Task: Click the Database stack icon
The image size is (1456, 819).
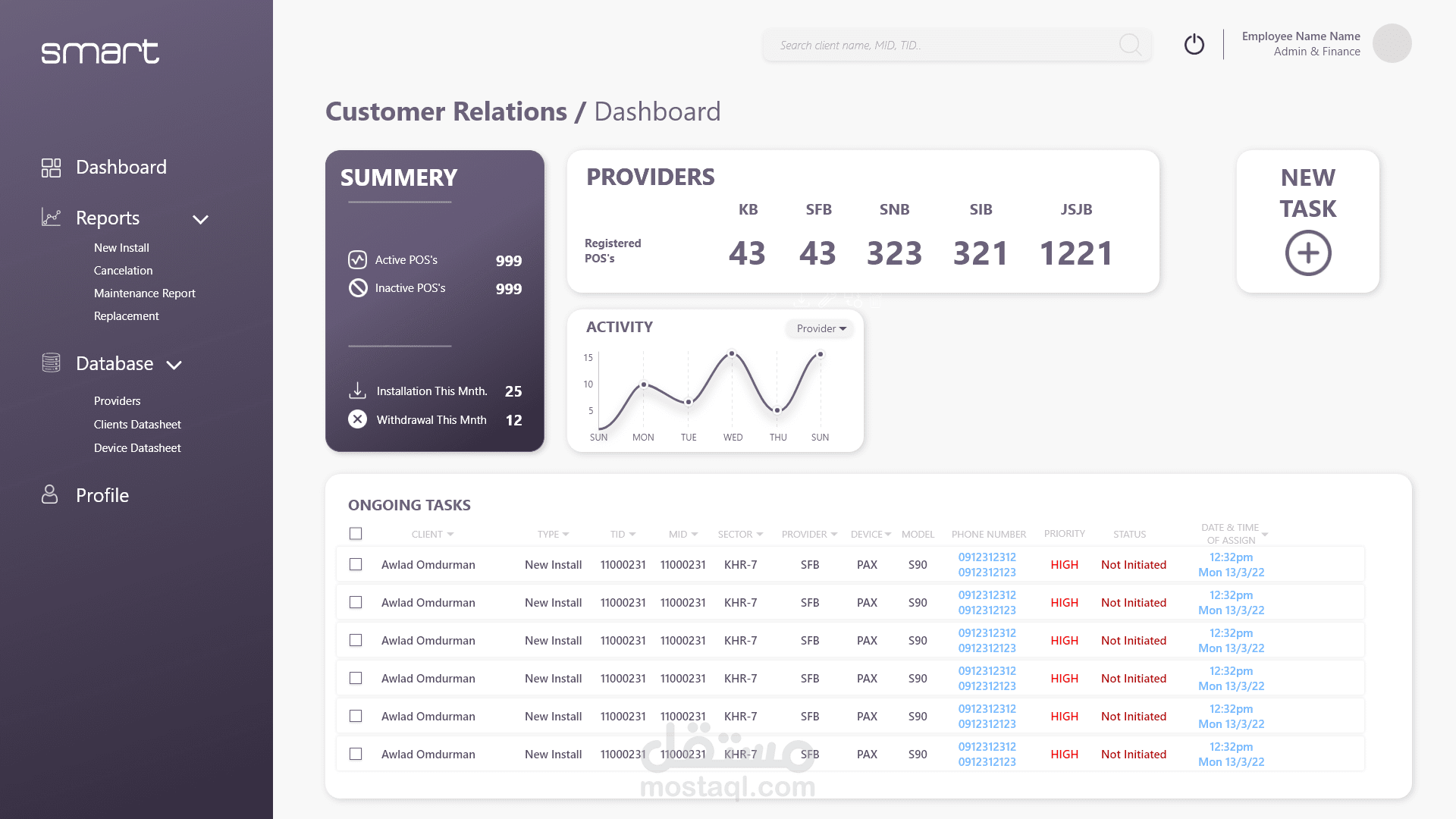Action: point(51,363)
